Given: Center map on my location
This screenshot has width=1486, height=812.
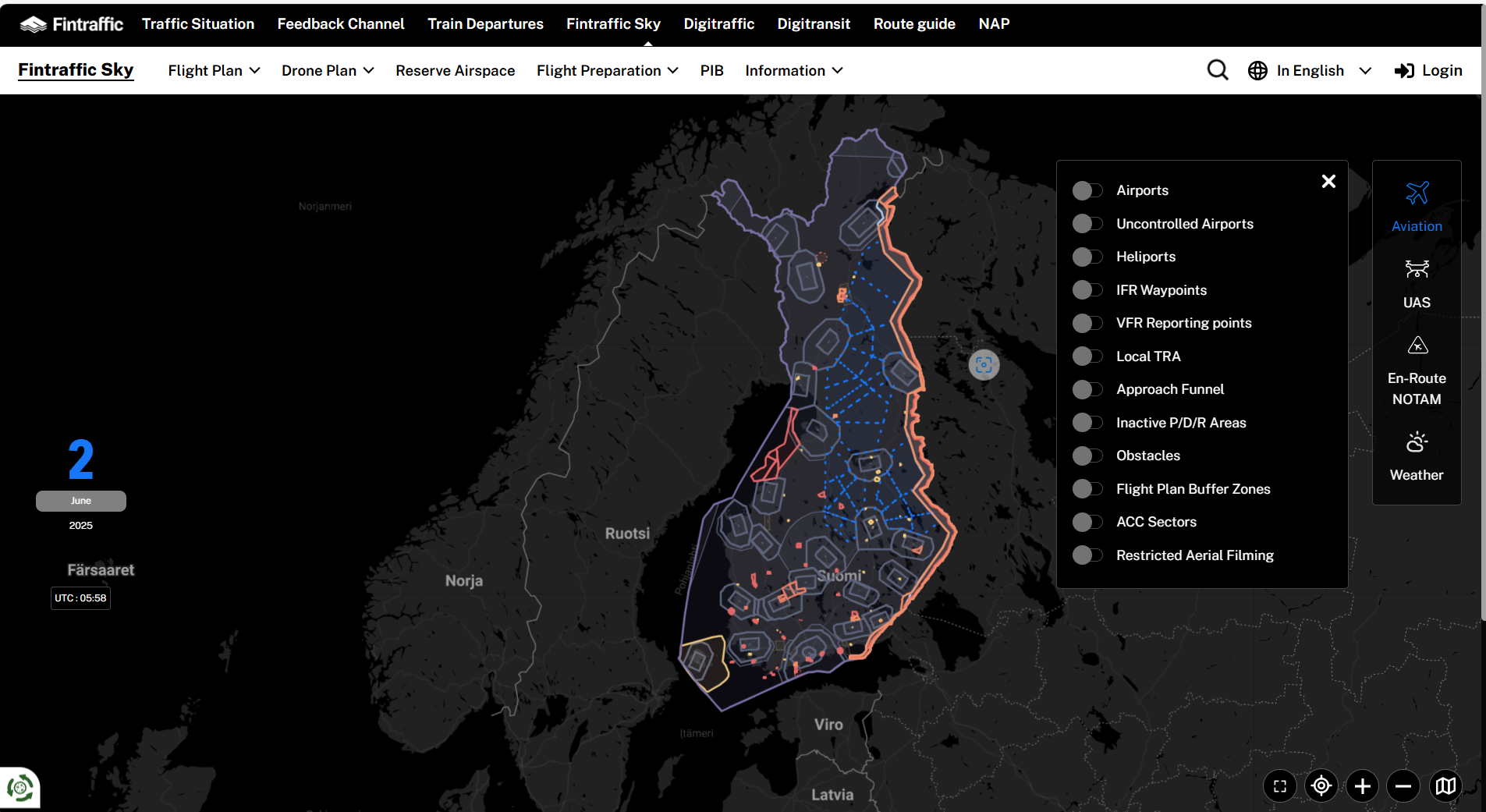Looking at the screenshot, I should (x=1321, y=786).
